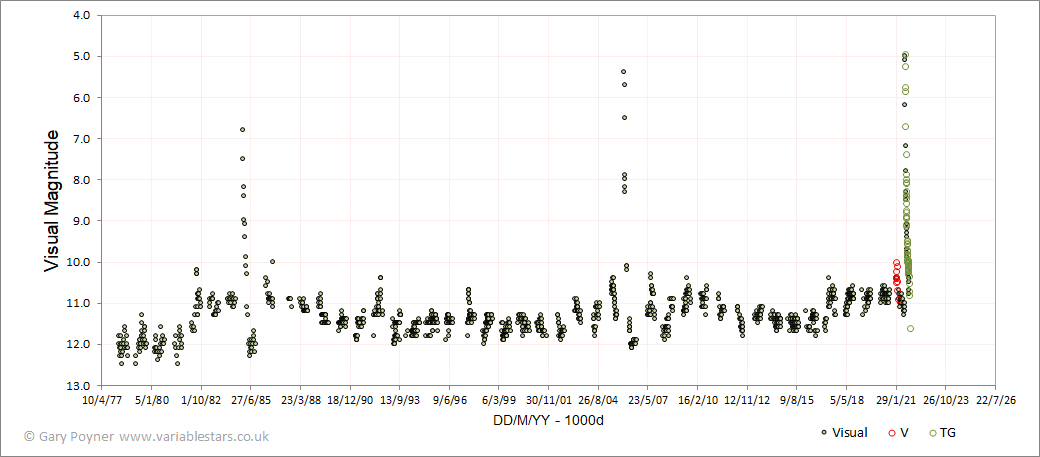Image resolution: width=1040 pixels, height=457 pixels.
Task: Click date label 9/6/96
Action: click(x=450, y=401)
